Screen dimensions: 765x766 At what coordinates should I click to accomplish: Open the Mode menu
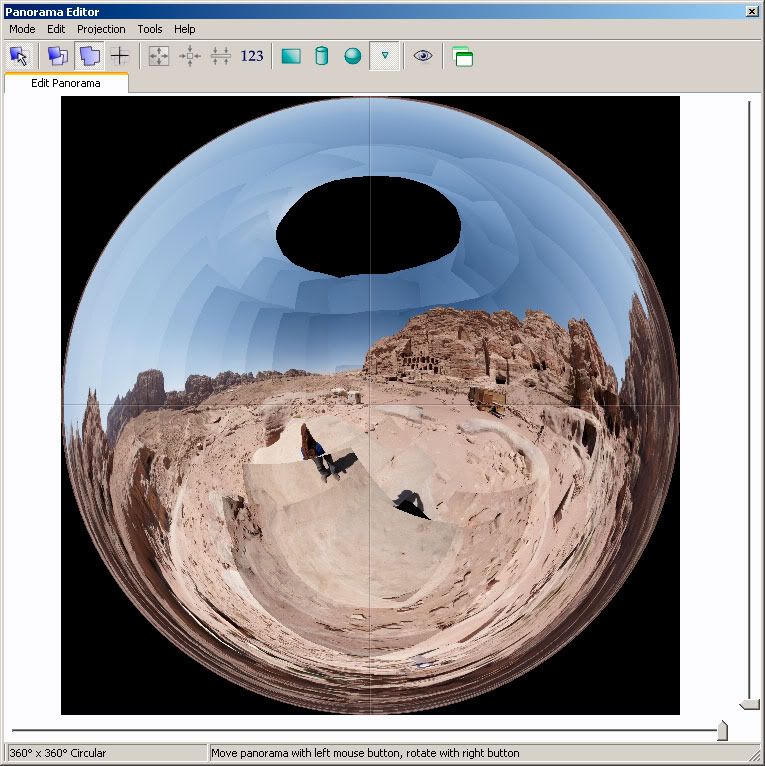point(22,29)
